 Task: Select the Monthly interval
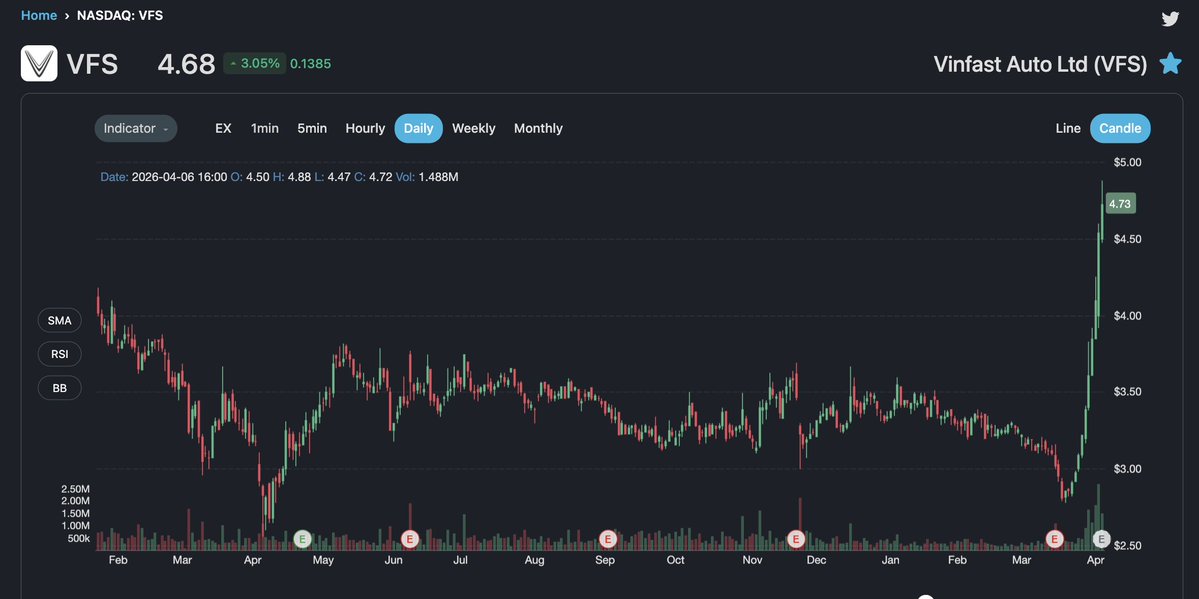pyautogui.click(x=538, y=129)
